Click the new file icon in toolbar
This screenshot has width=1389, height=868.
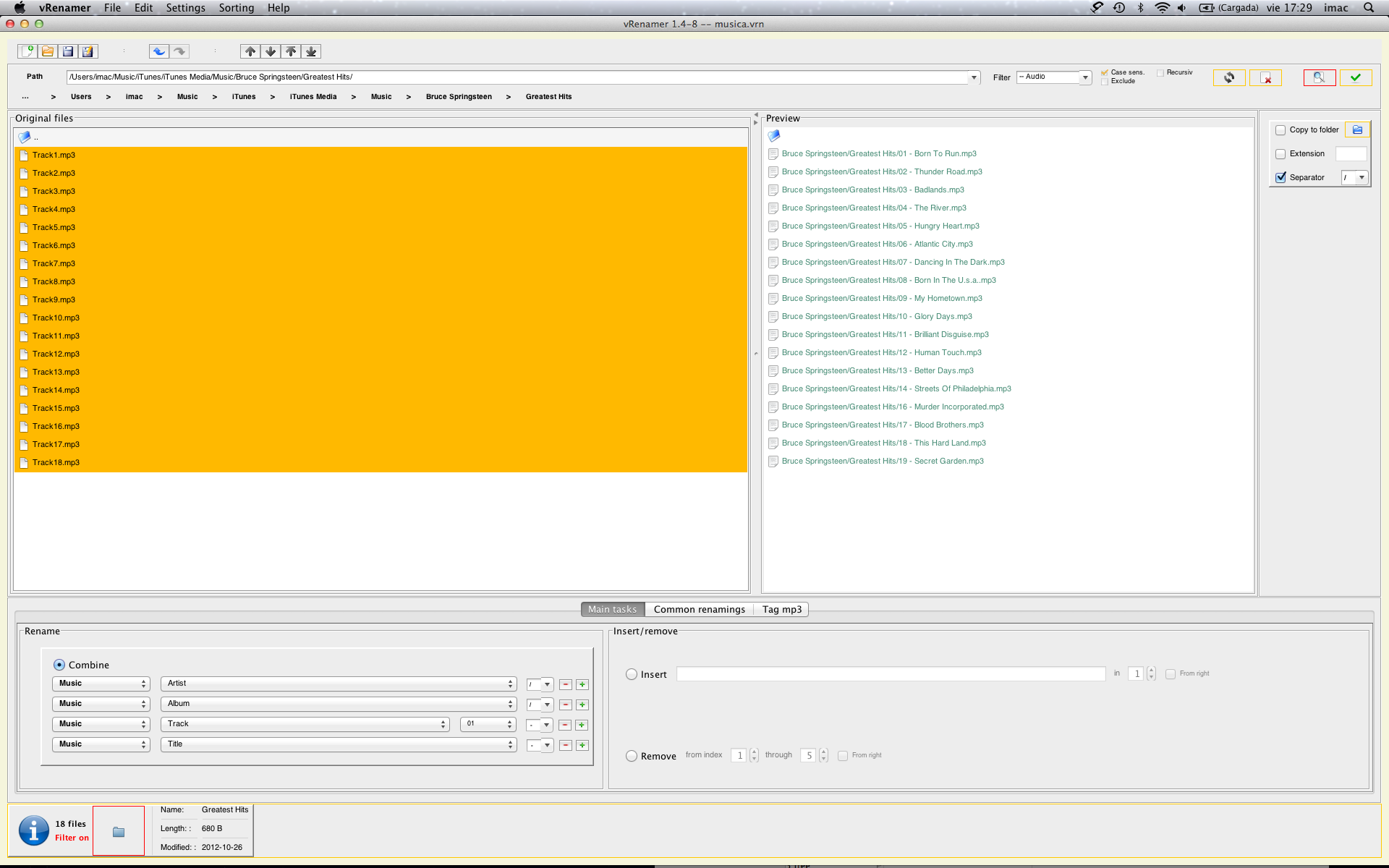click(x=27, y=51)
